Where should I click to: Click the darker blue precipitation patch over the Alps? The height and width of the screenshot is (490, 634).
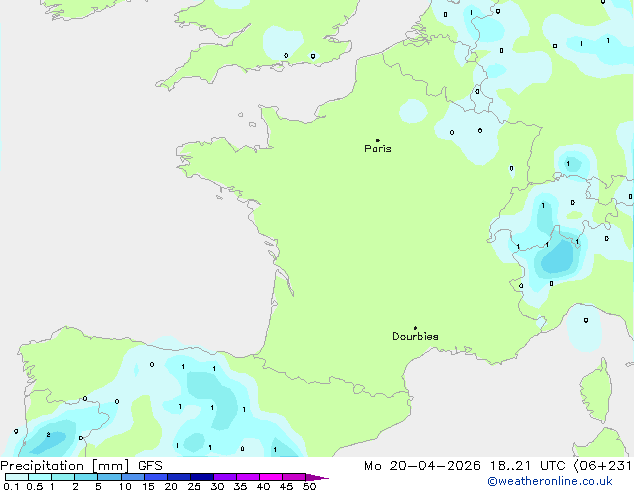558,257
